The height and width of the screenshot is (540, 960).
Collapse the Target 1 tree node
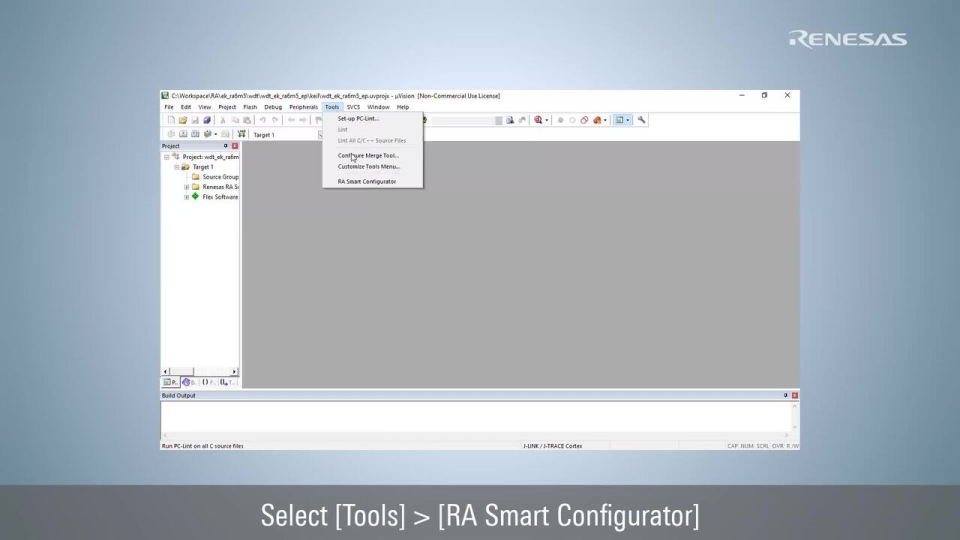(176, 167)
